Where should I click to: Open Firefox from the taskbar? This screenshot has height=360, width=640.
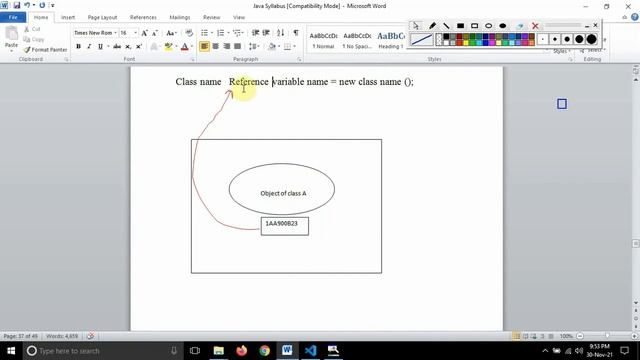click(x=242, y=350)
